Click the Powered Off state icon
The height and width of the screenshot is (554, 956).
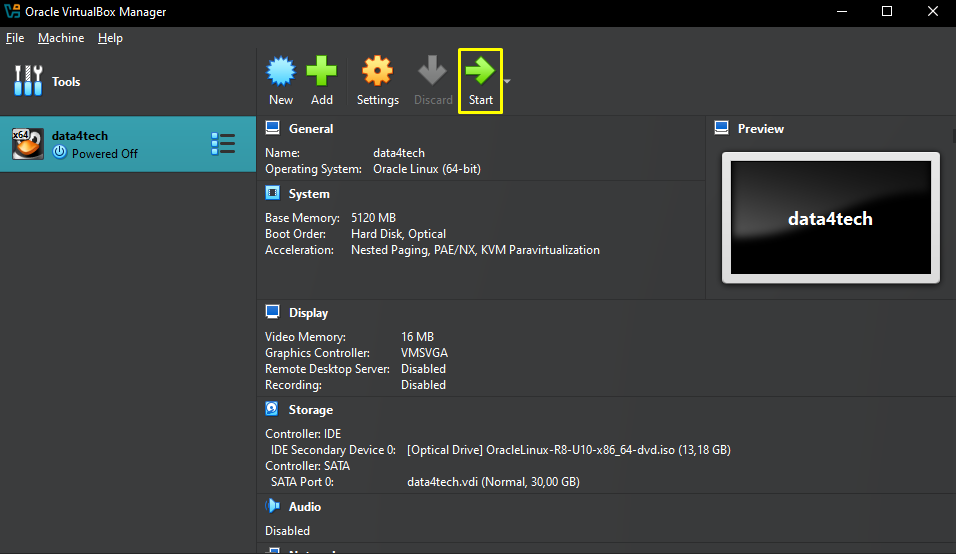coord(60,152)
